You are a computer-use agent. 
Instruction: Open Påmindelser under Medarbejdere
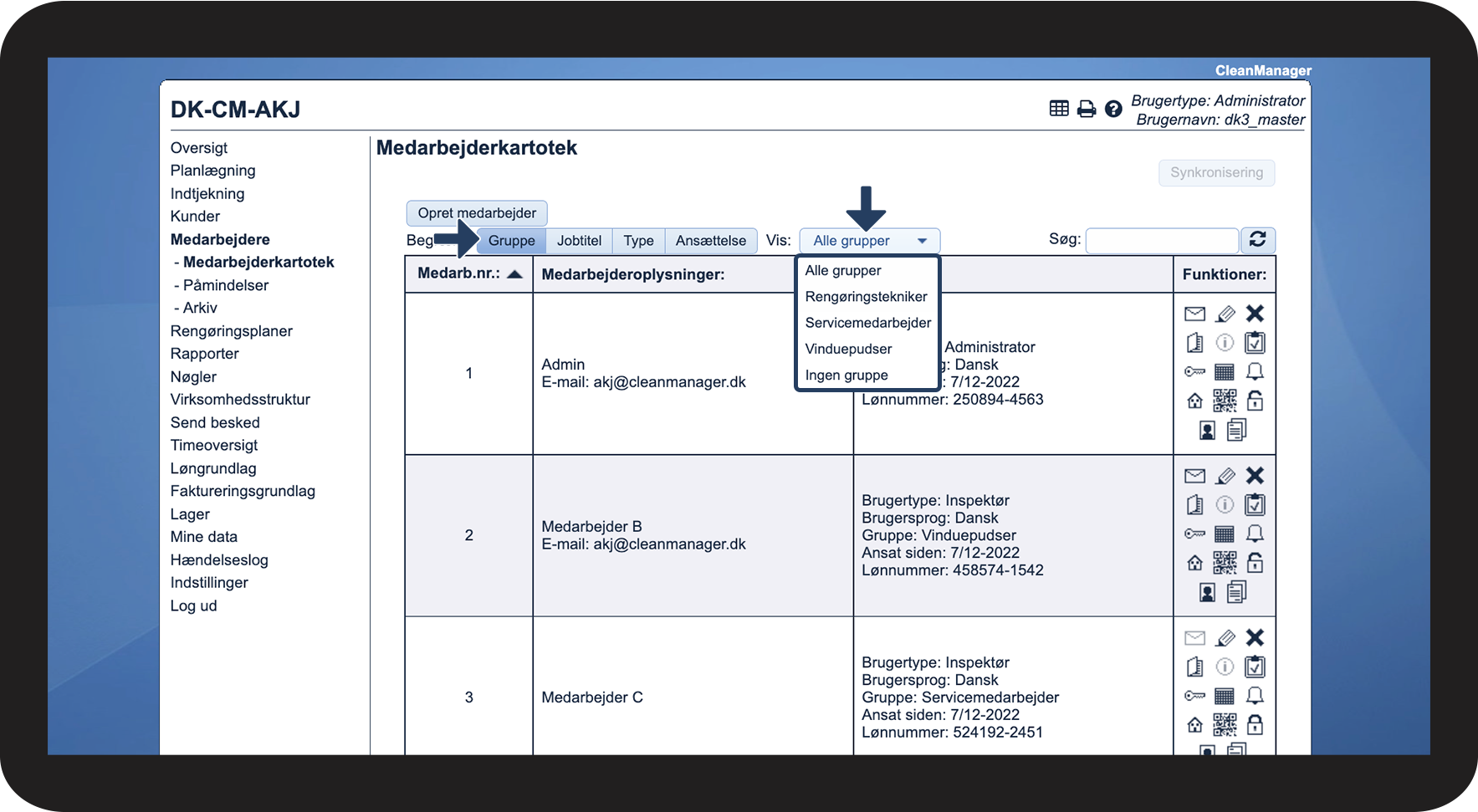tap(226, 285)
